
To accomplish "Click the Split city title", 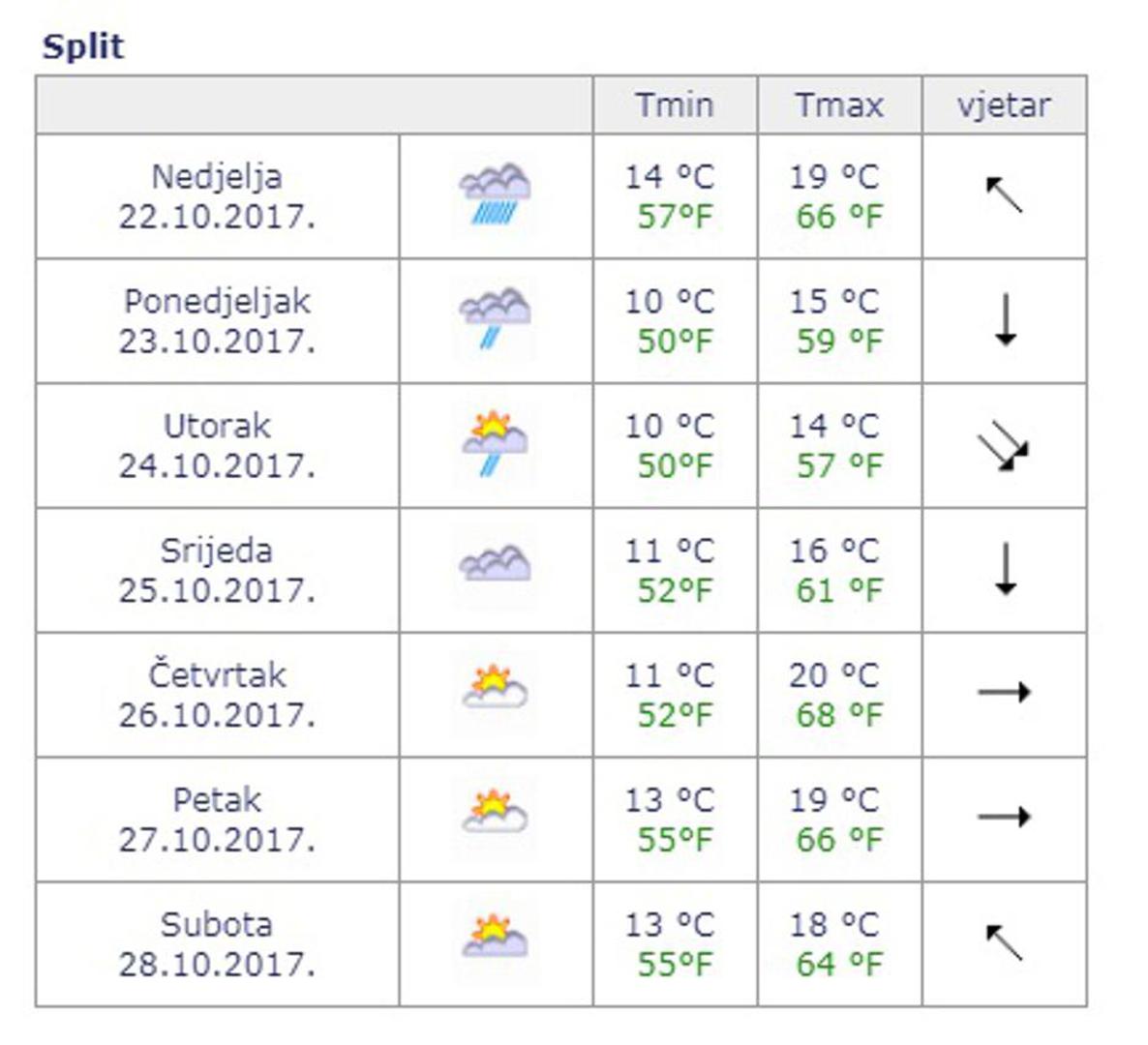I will click(x=83, y=46).
